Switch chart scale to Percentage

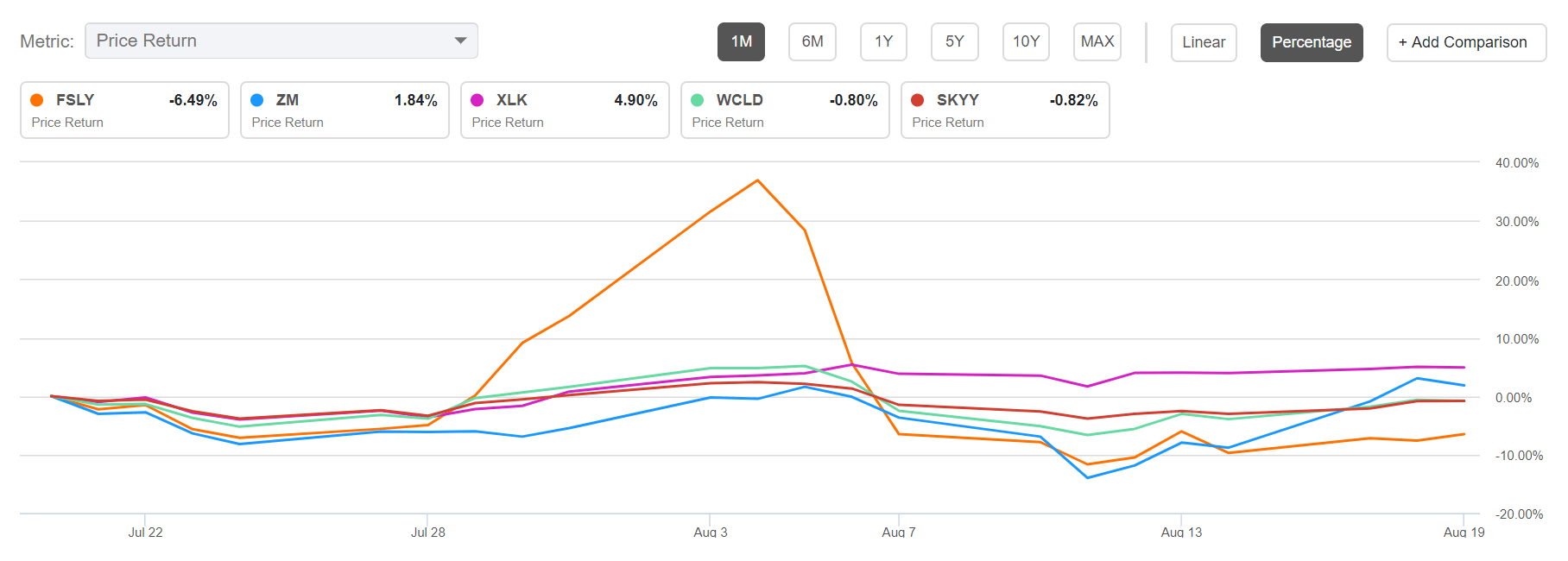(1312, 42)
